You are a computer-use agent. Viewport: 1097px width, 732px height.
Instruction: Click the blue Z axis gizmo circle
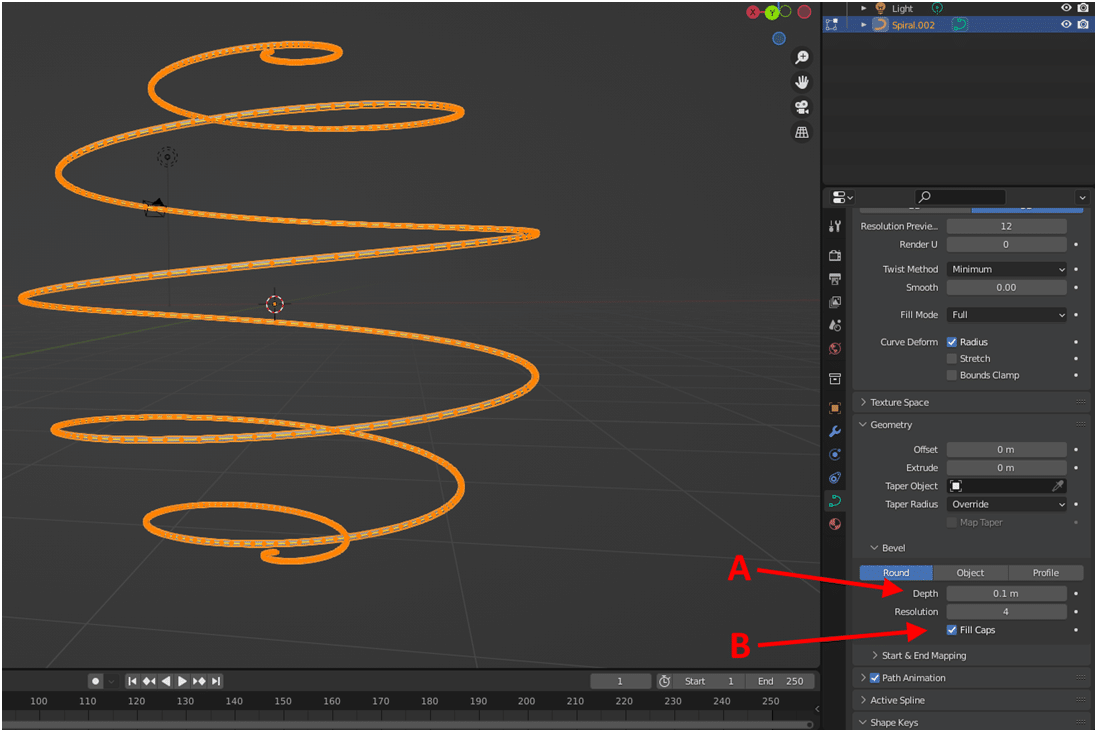coord(779,38)
